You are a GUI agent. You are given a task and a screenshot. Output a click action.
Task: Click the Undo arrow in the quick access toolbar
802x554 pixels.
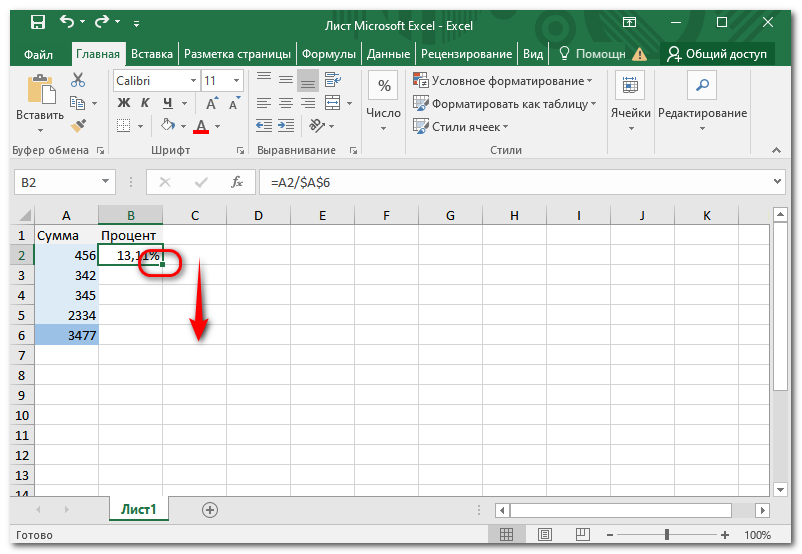(x=67, y=22)
